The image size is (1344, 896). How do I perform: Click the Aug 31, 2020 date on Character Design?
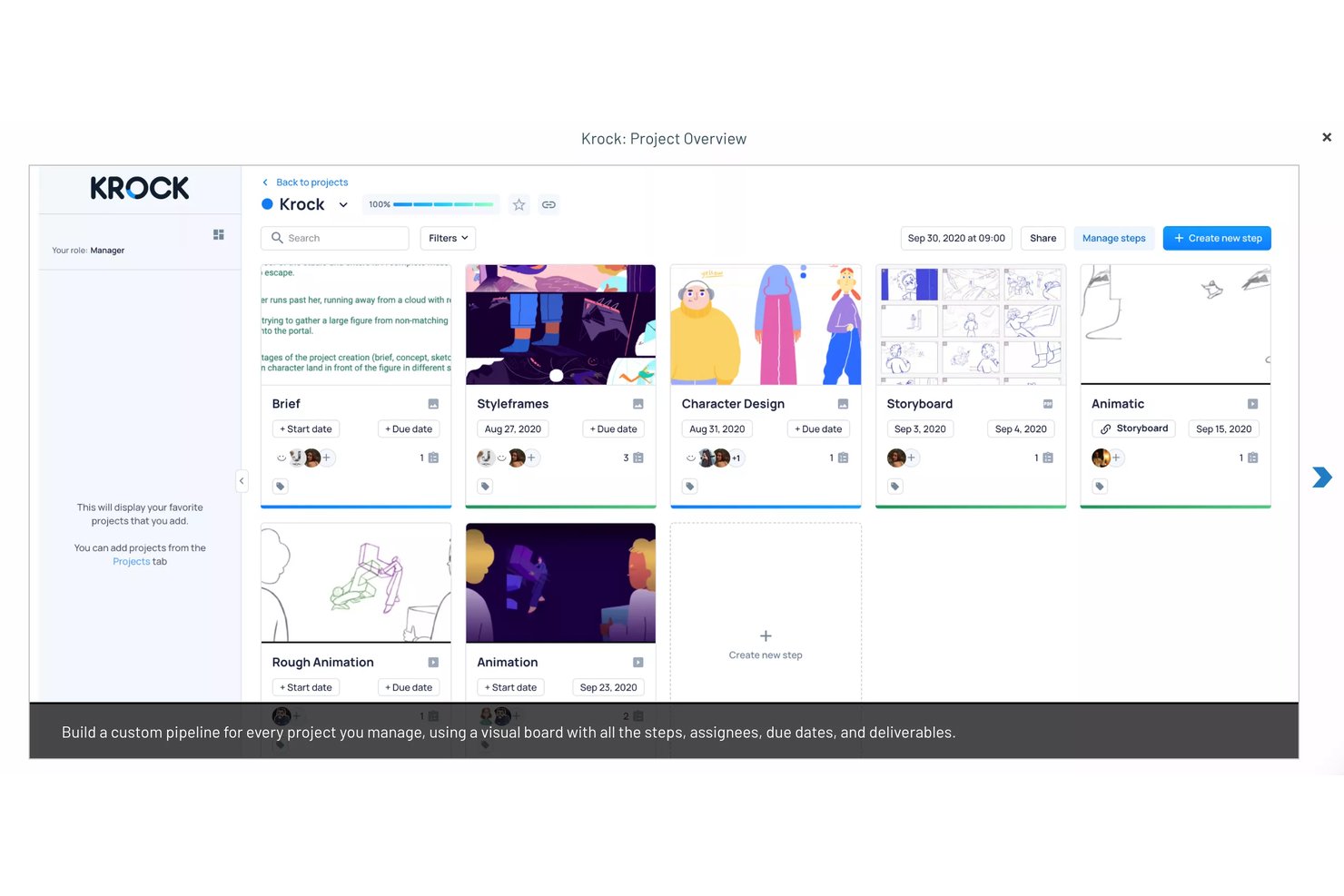[x=717, y=429]
